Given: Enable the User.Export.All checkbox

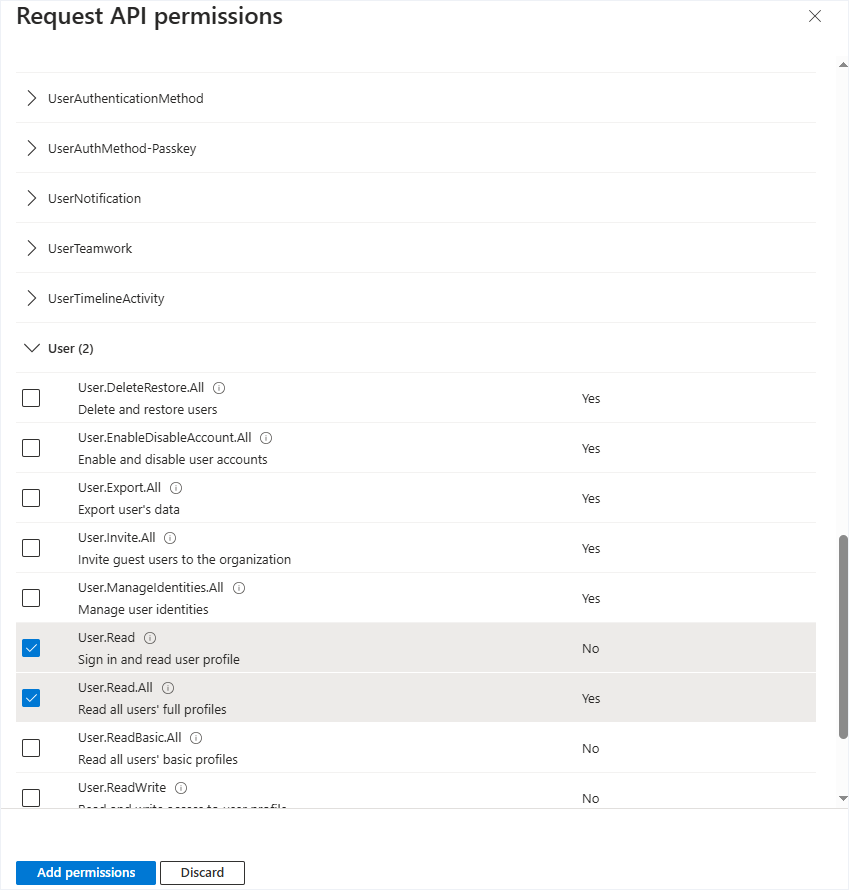Looking at the screenshot, I should pos(31,498).
